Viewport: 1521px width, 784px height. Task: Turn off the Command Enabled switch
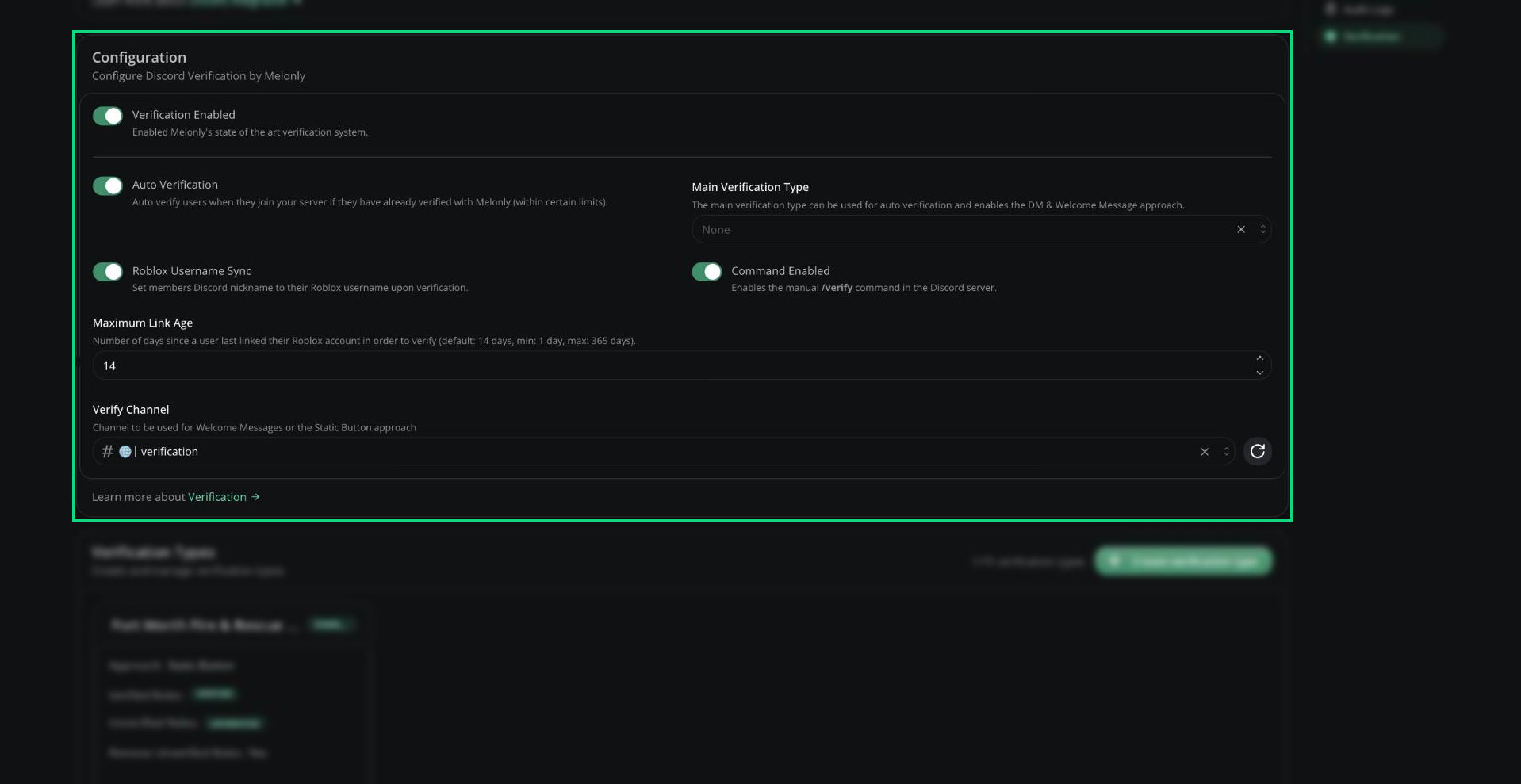tap(707, 272)
